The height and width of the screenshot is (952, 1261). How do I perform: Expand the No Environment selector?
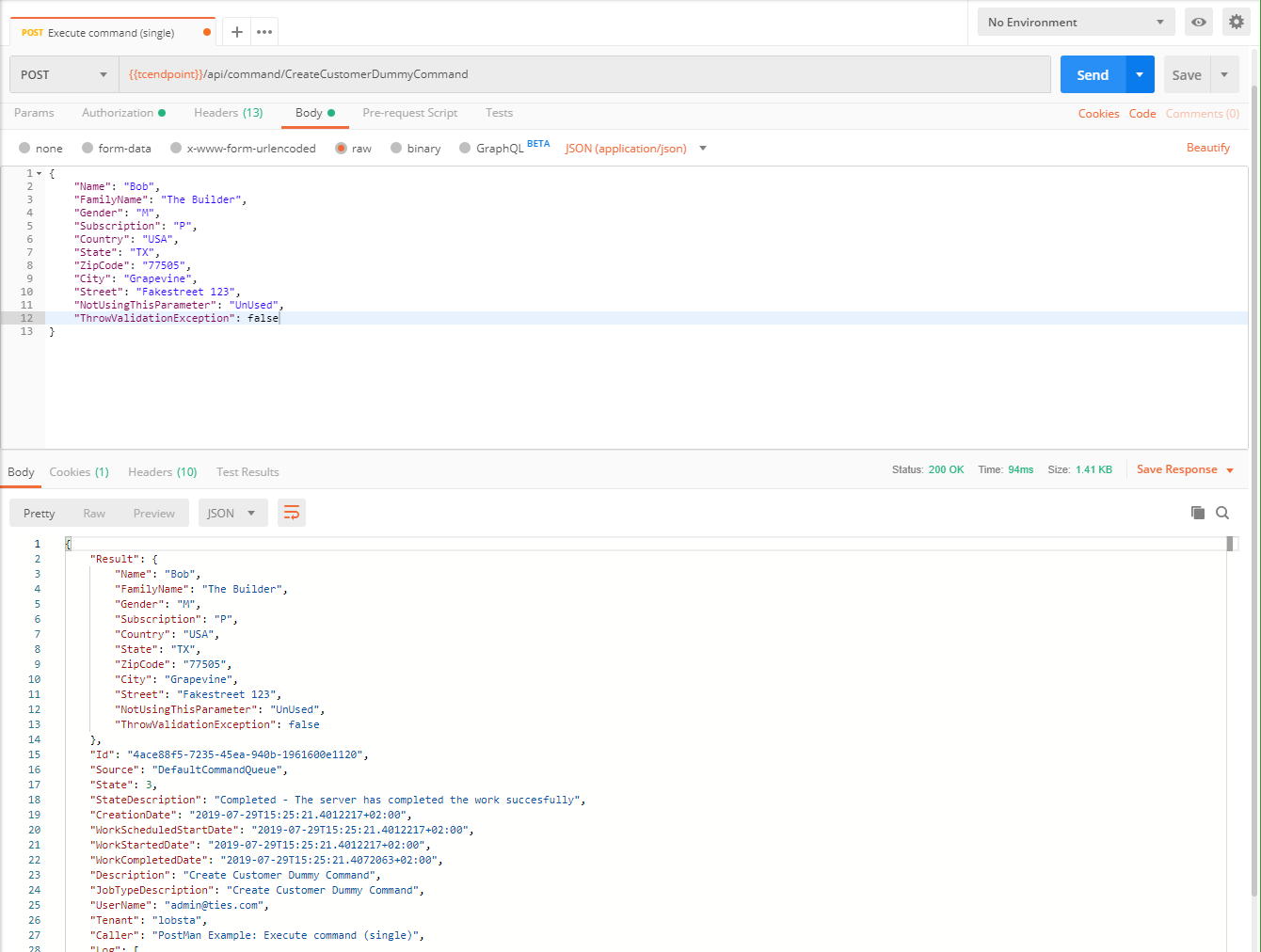coord(1076,22)
